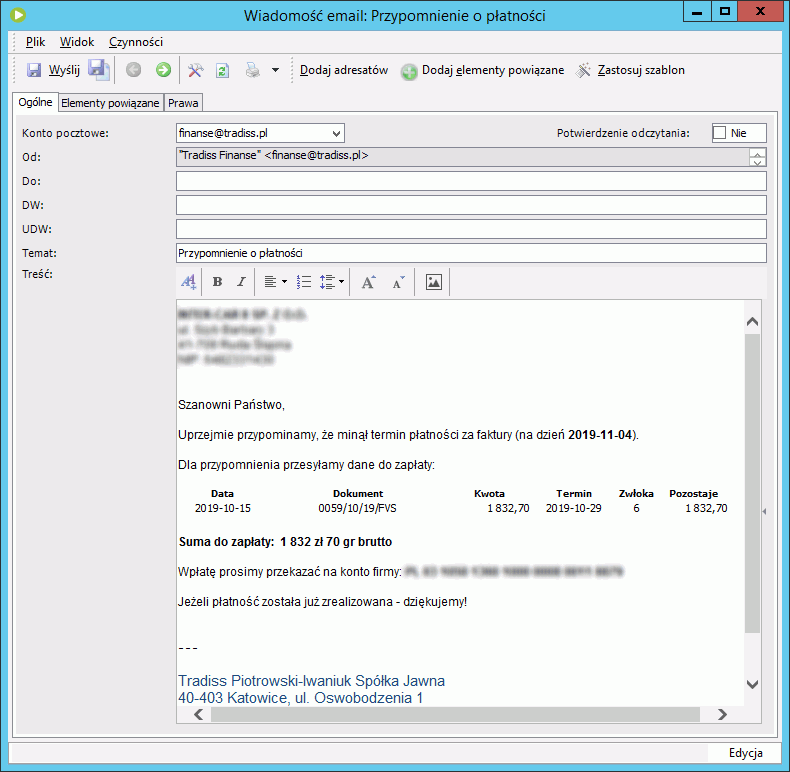
Task: Click the horizontal scrollbar of message body
Action: pos(455,715)
